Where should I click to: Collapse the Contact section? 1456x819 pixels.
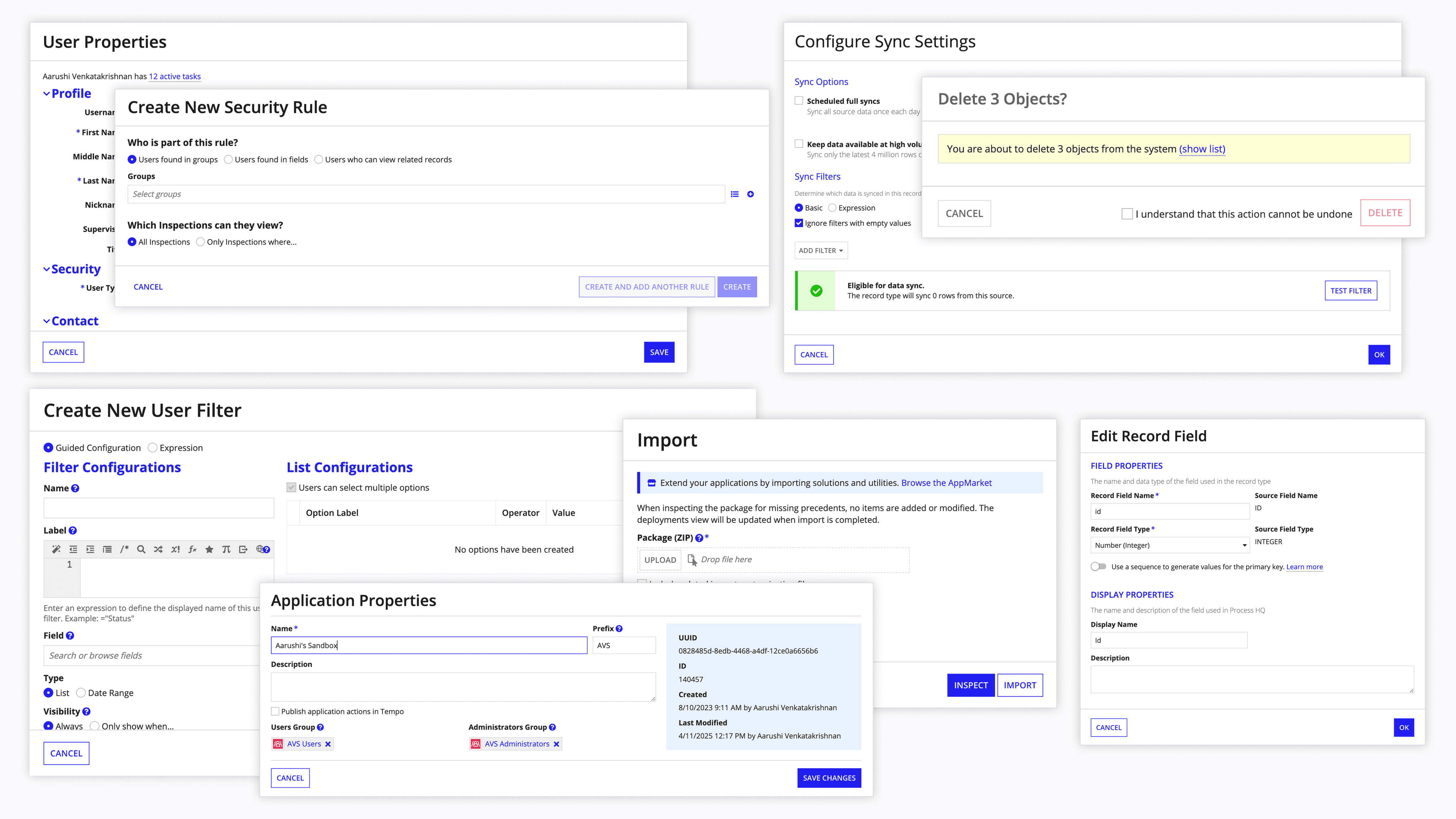pos(46,321)
